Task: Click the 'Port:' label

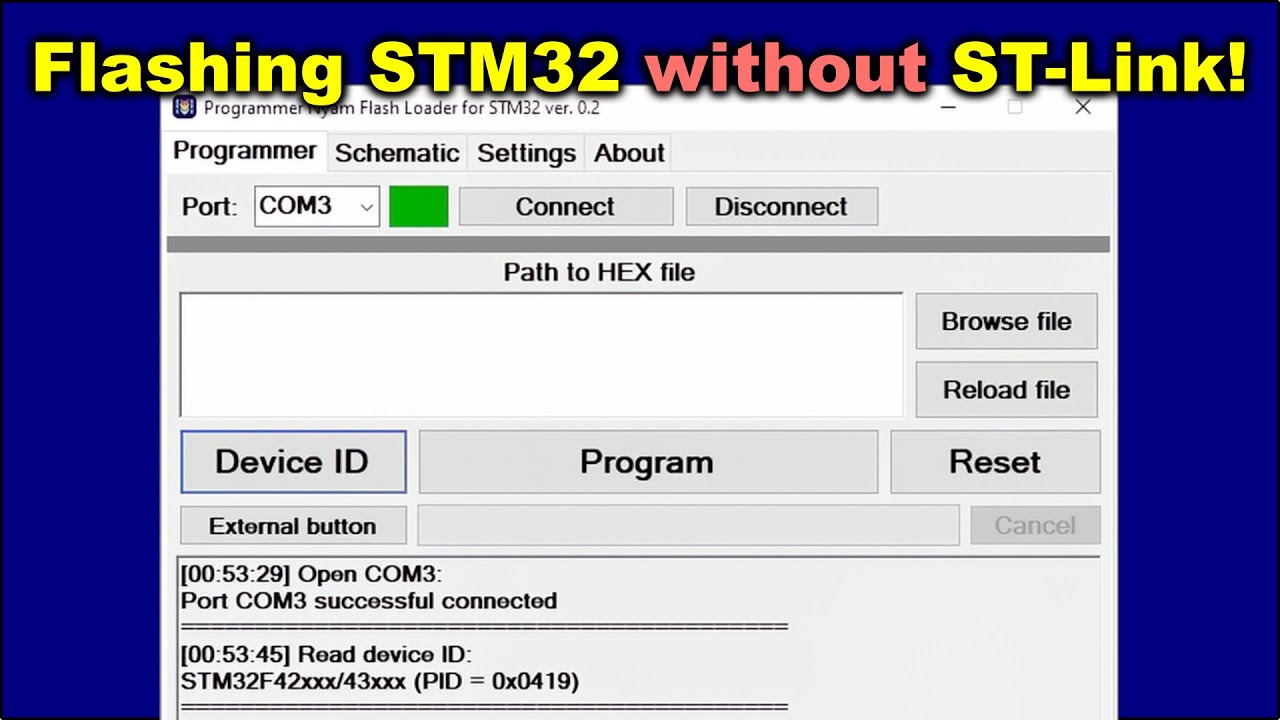Action: (x=210, y=207)
